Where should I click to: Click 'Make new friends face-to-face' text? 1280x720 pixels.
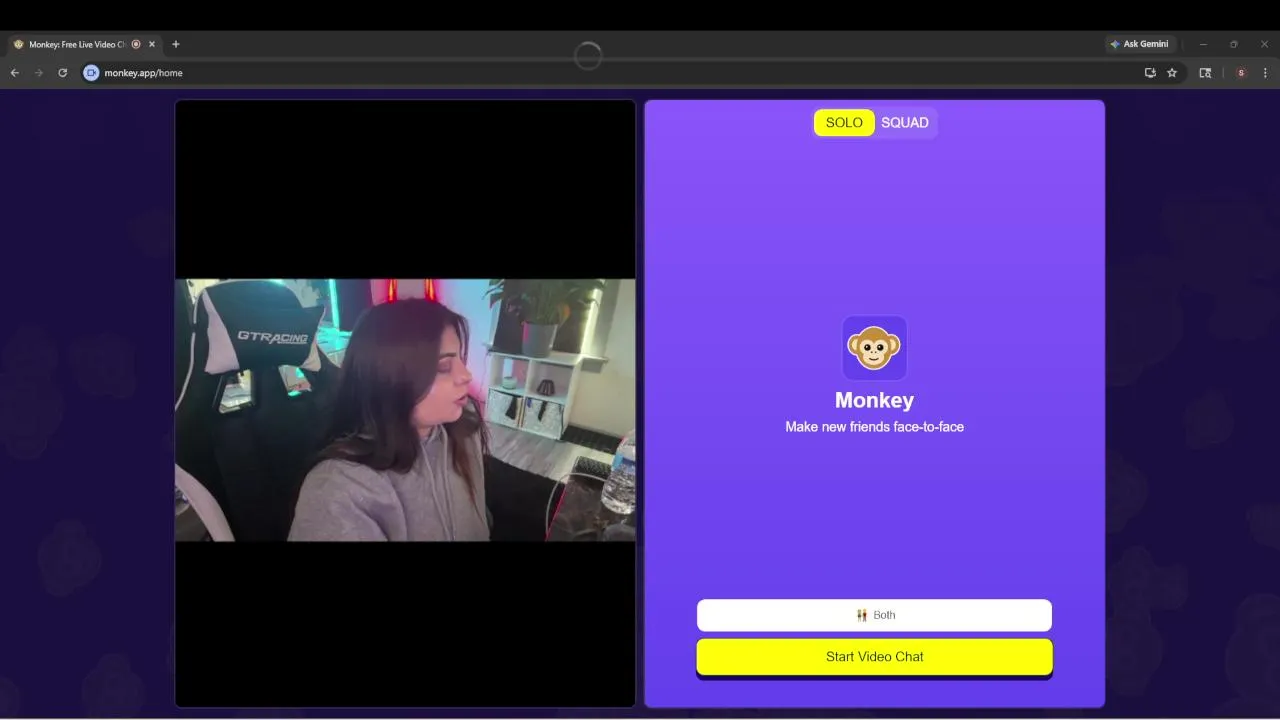[x=874, y=427]
